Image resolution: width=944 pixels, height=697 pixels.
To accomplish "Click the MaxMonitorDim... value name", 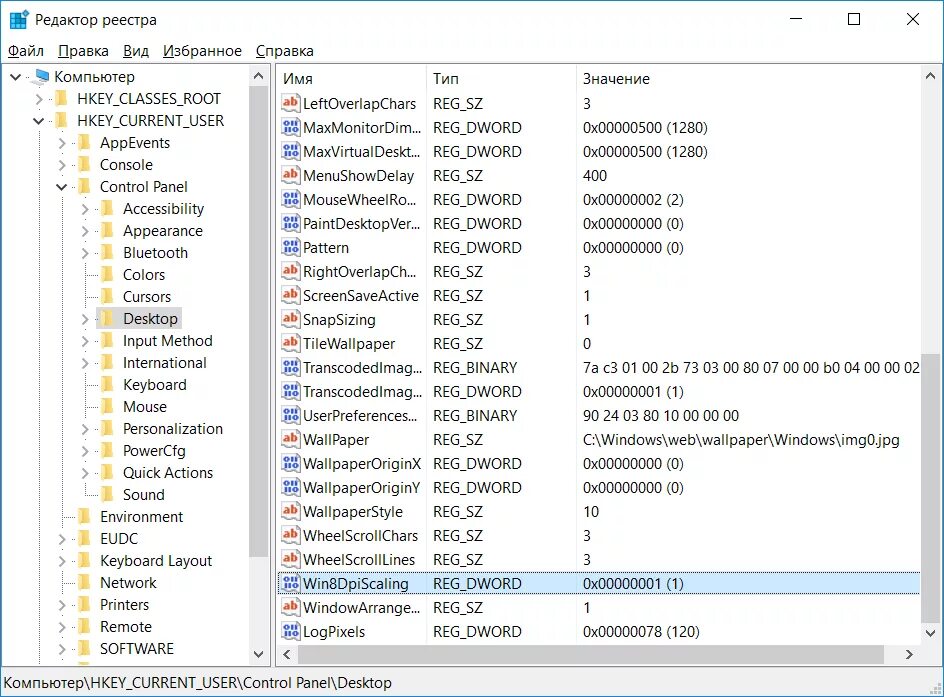I will click(362, 128).
